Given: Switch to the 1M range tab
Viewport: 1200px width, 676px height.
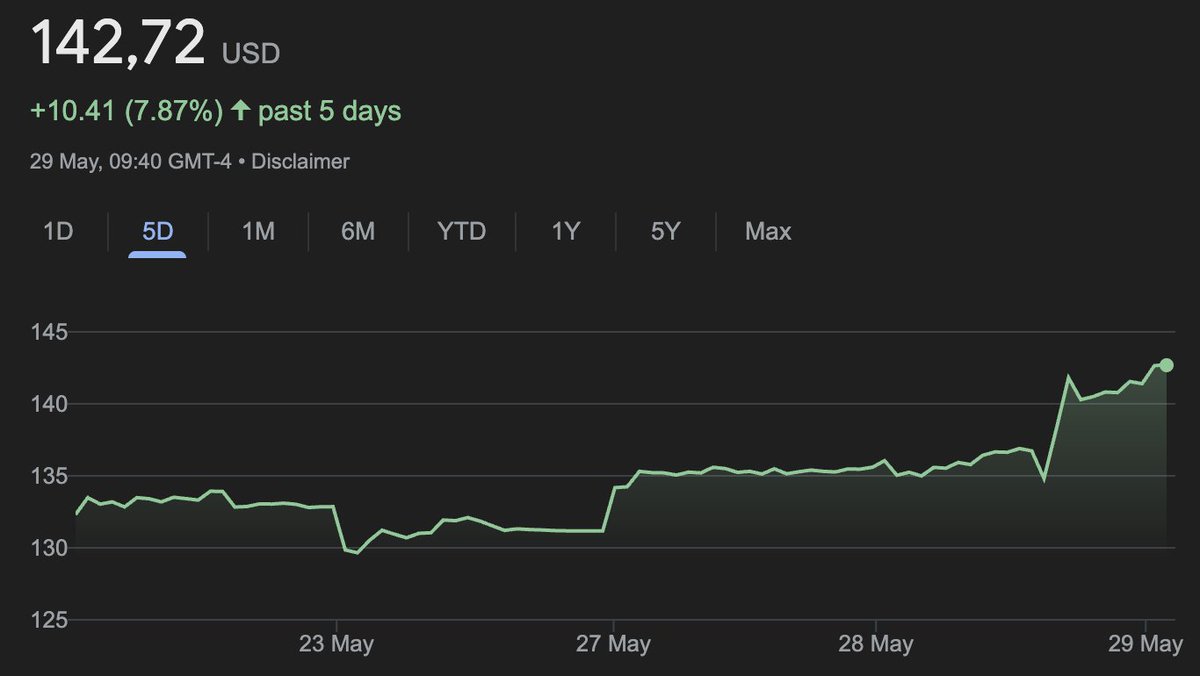Looking at the screenshot, I should pos(258,232).
